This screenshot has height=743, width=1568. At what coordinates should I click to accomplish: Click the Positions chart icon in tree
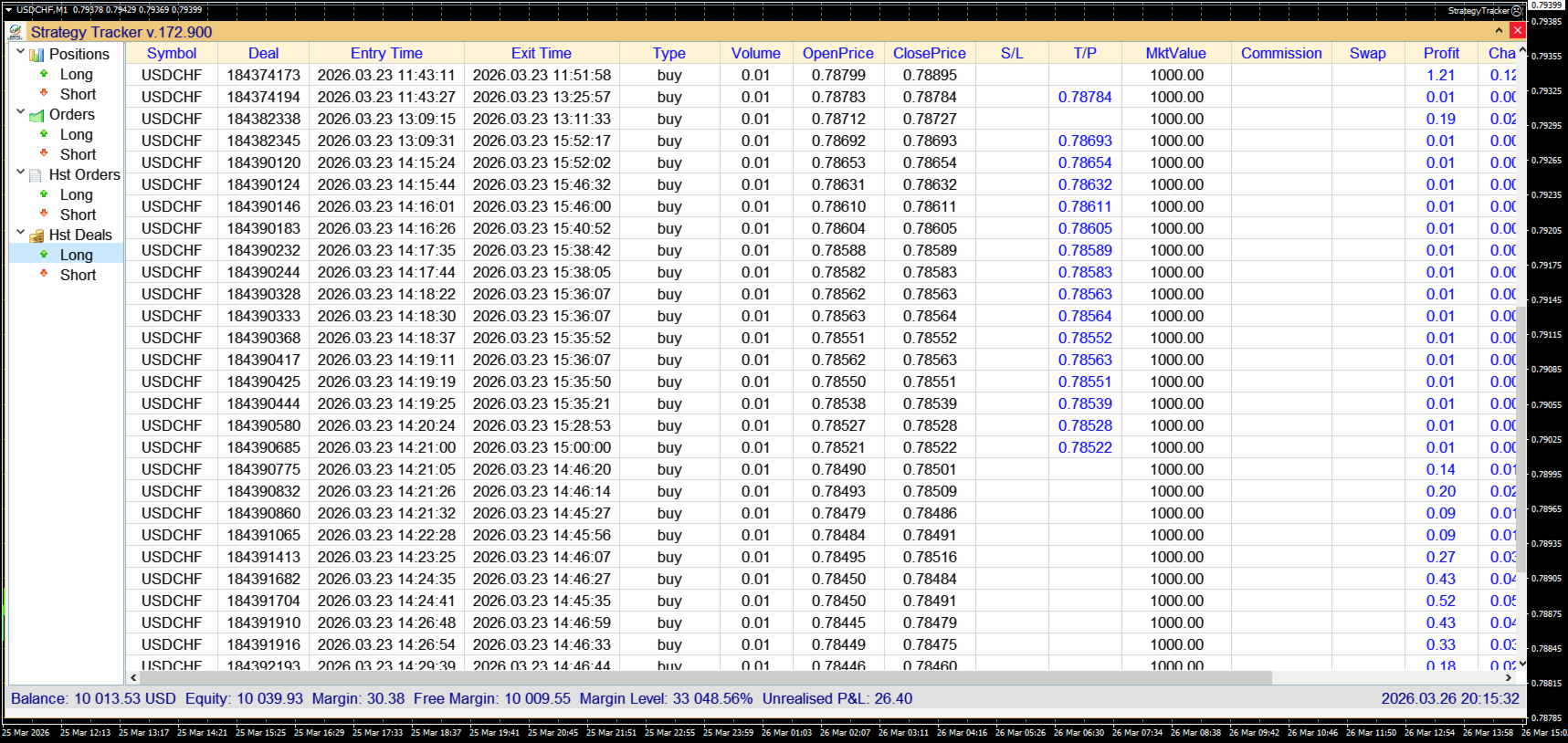[x=37, y=55]
